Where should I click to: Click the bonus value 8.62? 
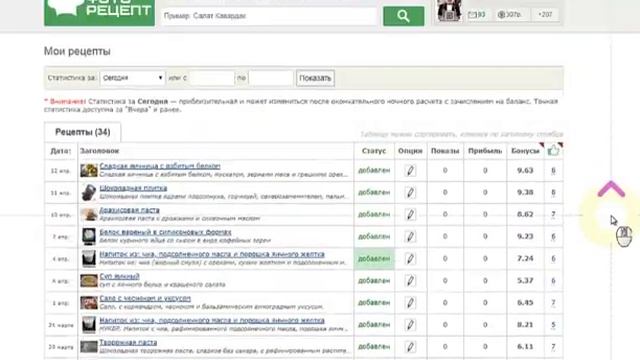click(525, 214)
